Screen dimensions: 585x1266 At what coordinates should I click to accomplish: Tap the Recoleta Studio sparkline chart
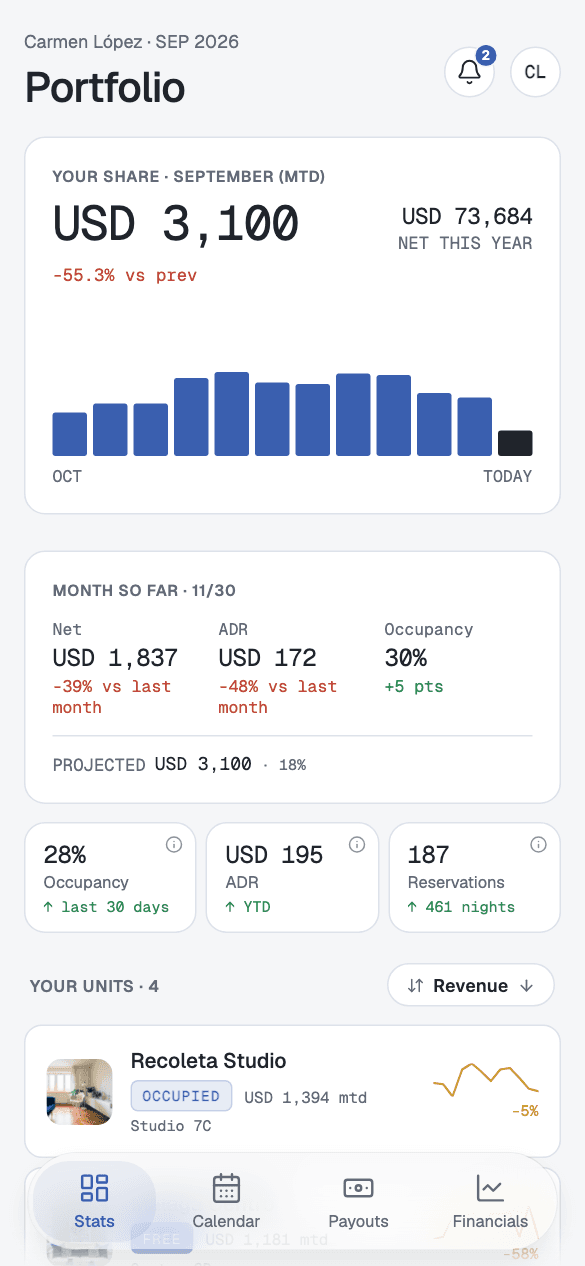[486, 1079]
